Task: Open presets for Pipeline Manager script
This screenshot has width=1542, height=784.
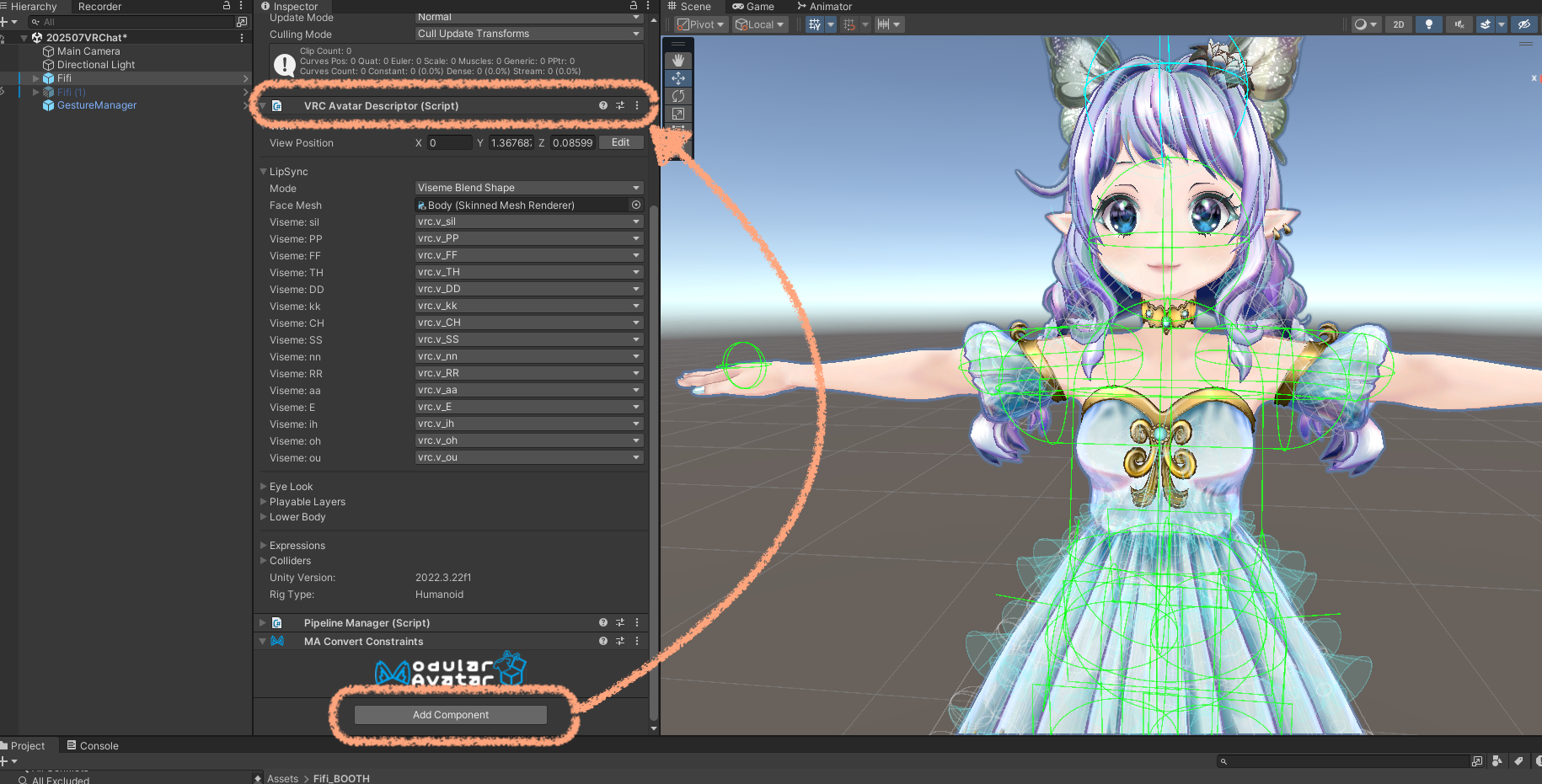Action: click(x=620, y=623)
